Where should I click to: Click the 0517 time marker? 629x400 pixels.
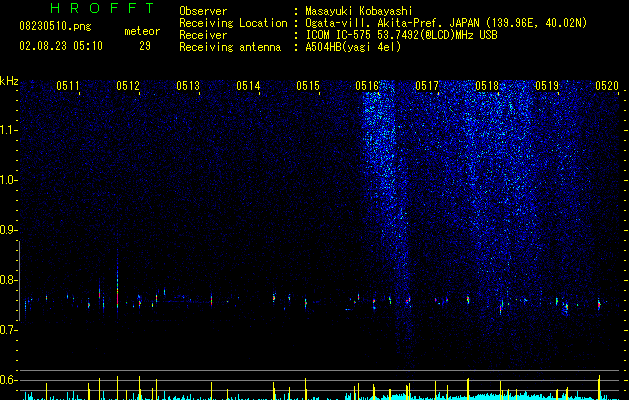(x=427, y=85)
